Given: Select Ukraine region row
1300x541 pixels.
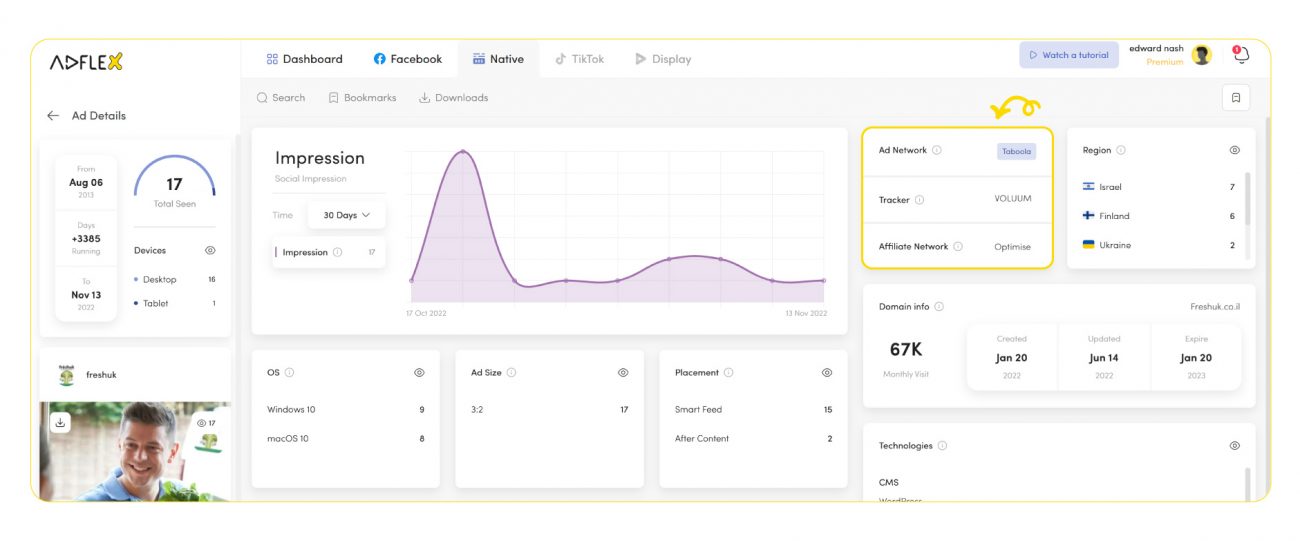Looking at the screenshot, I should (1159, 245).
